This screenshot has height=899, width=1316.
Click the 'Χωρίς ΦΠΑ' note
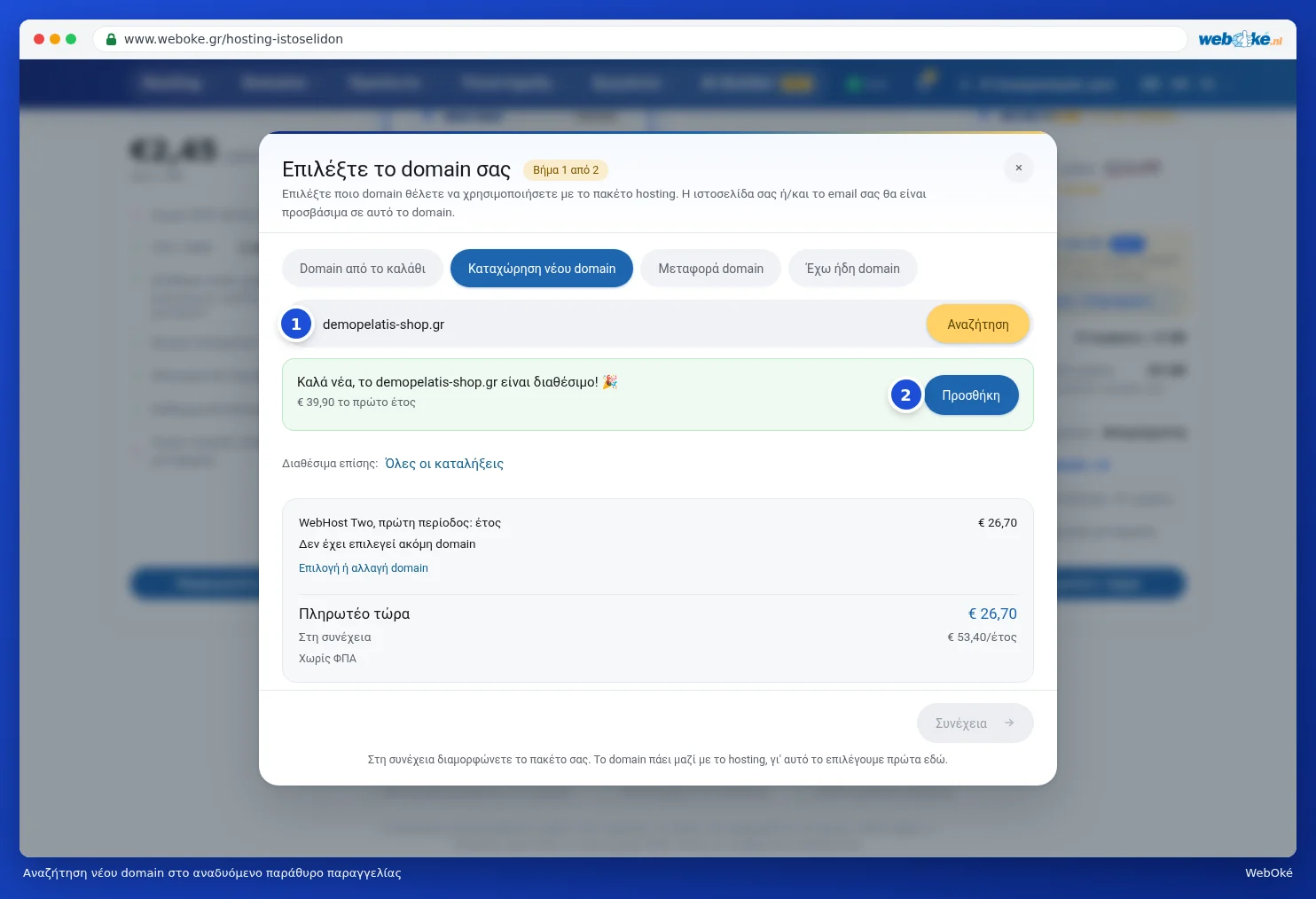point(328,659)
